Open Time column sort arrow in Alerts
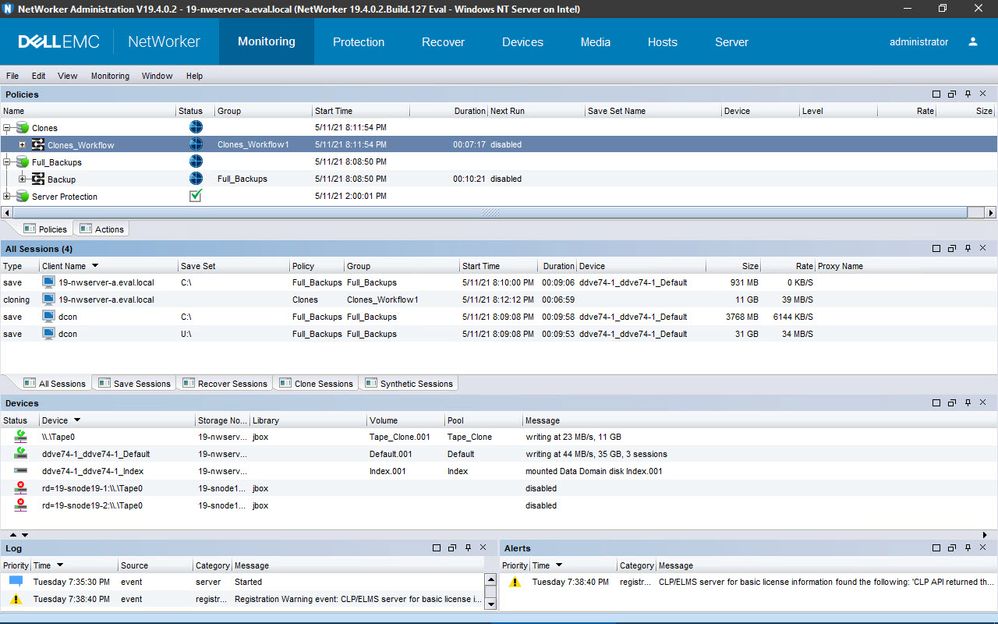 click(559, 565)
